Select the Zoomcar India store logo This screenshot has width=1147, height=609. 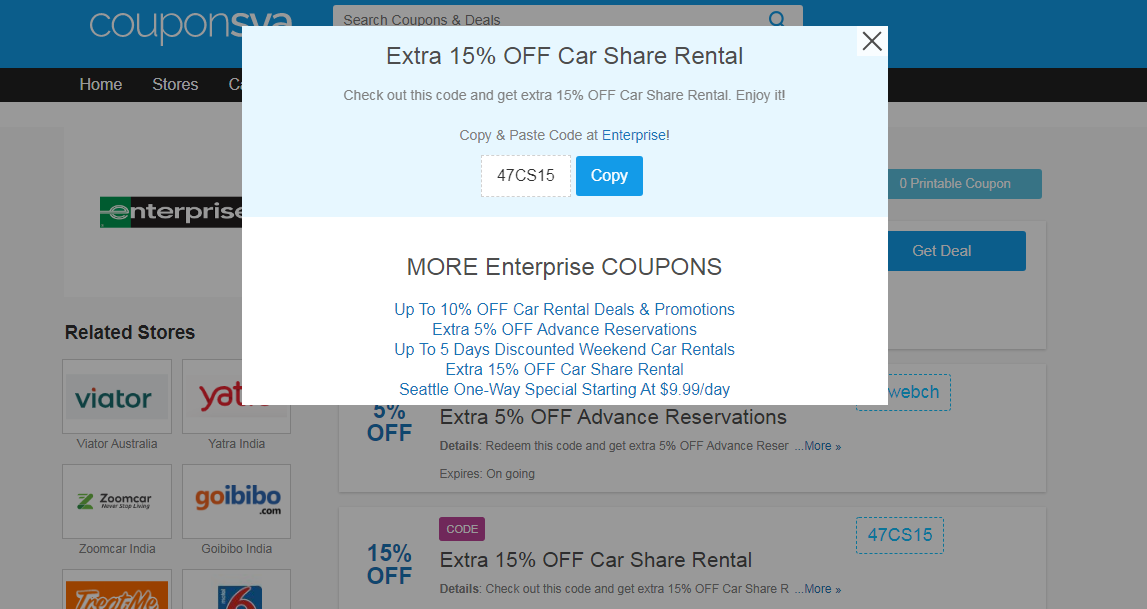117,501
